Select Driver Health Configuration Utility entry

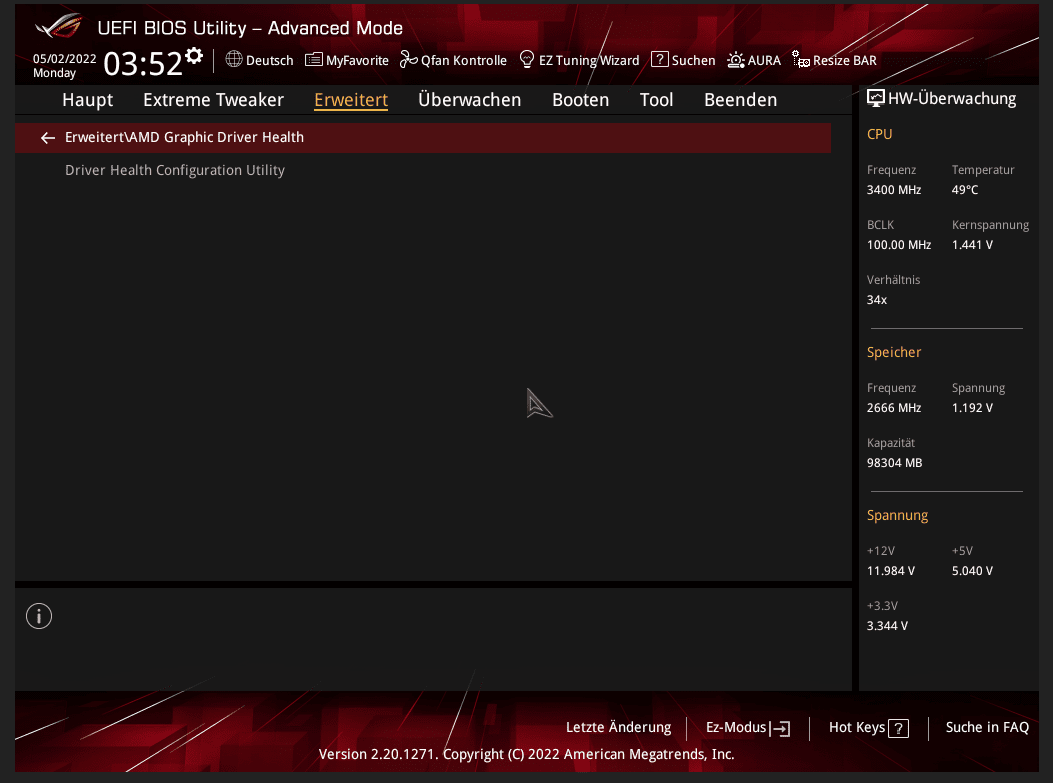pos(175,171)
